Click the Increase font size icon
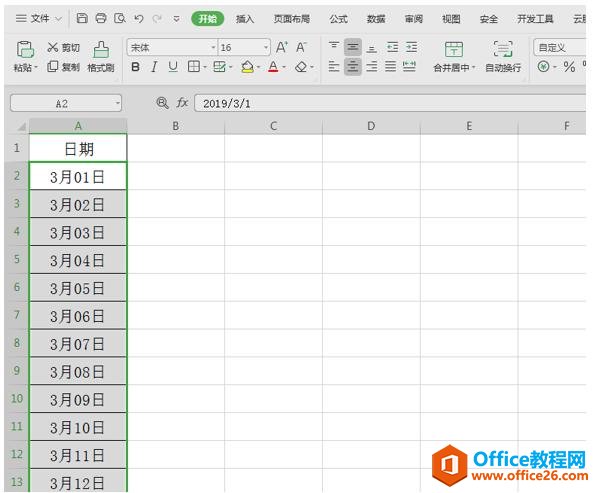Viewport: 595px width, 493px height. [x=282, y=47]
